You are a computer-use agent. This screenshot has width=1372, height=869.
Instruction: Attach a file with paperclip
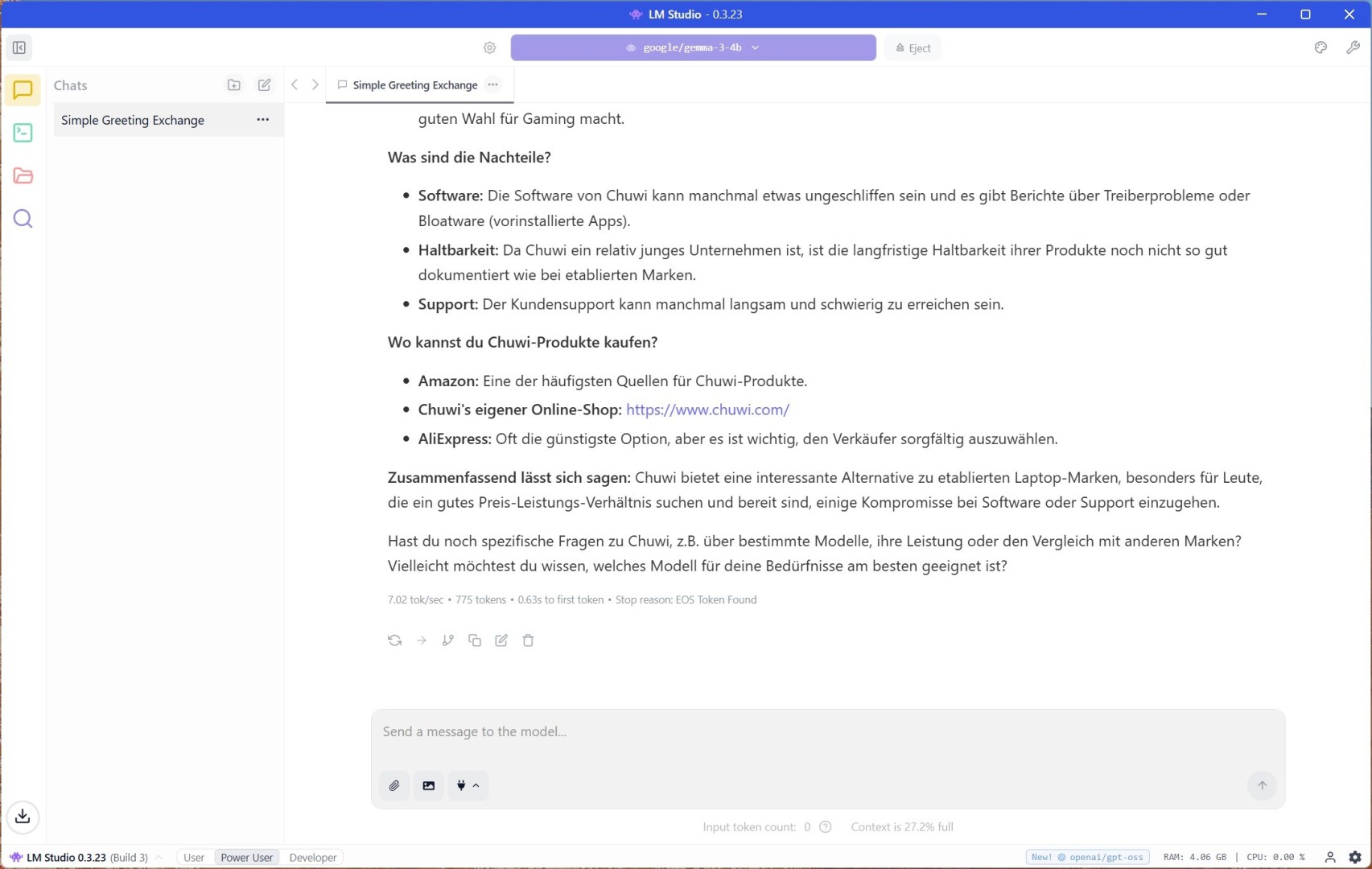point(394,785)
